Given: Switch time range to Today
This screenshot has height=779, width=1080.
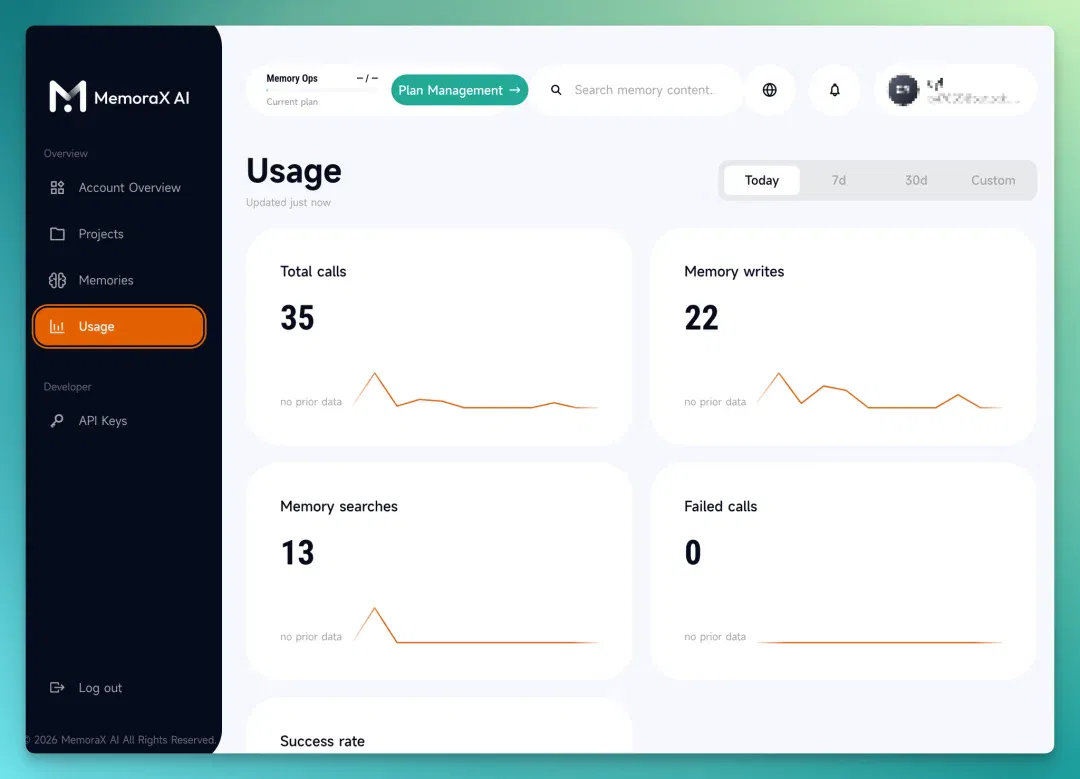Looking at the screenshot, I should tap(762, 180).
